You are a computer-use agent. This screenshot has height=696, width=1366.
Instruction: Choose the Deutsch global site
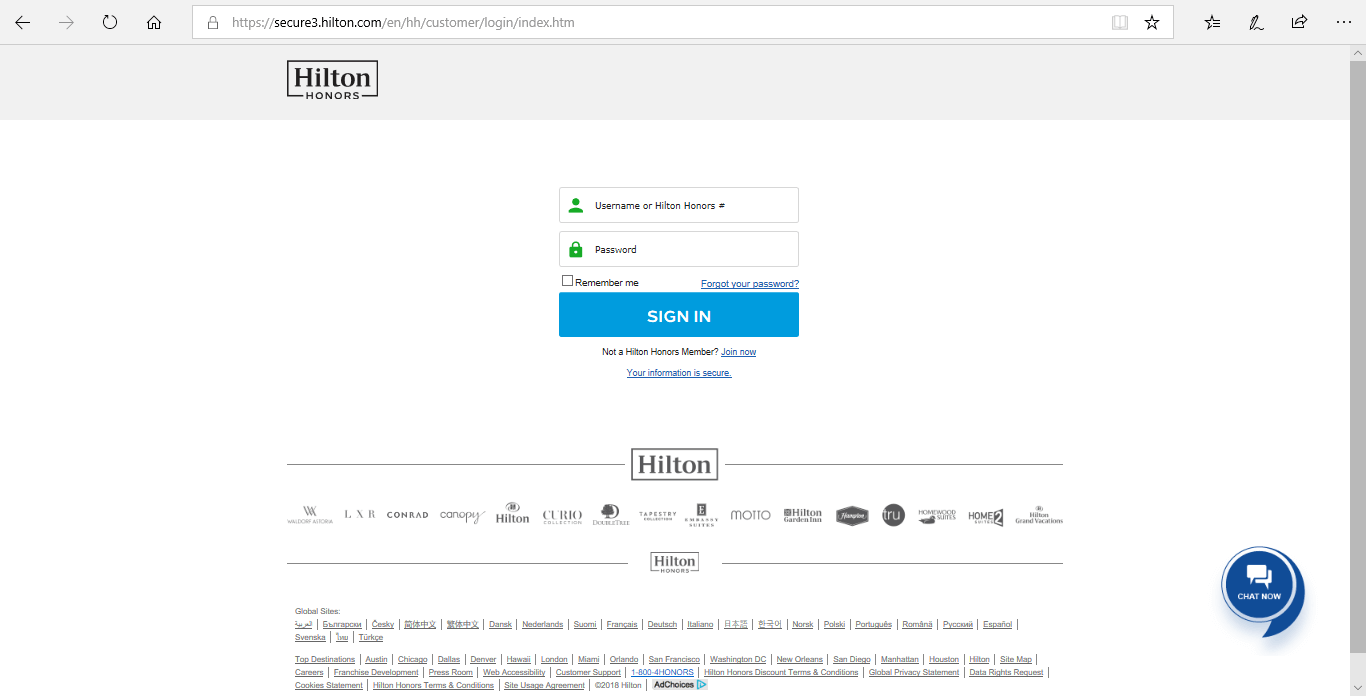(662, 624)
